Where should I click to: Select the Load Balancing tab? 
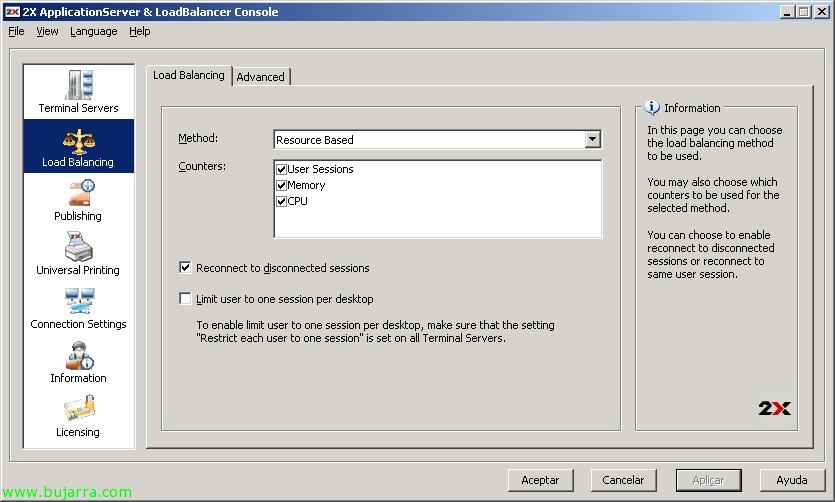click(x=189, y=75)
